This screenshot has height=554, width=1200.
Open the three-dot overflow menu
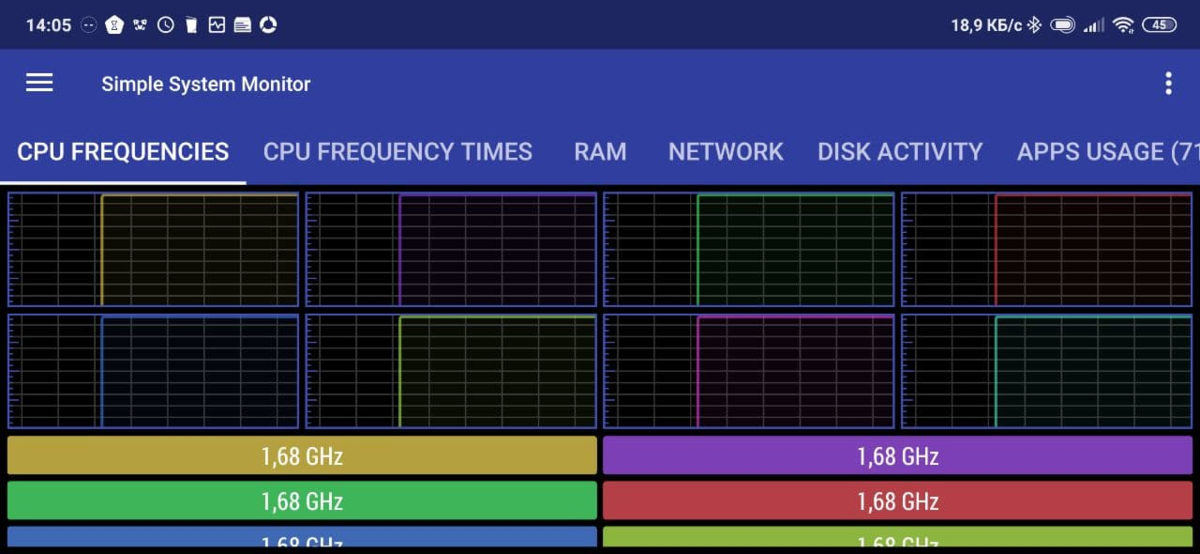[1168, 84]
